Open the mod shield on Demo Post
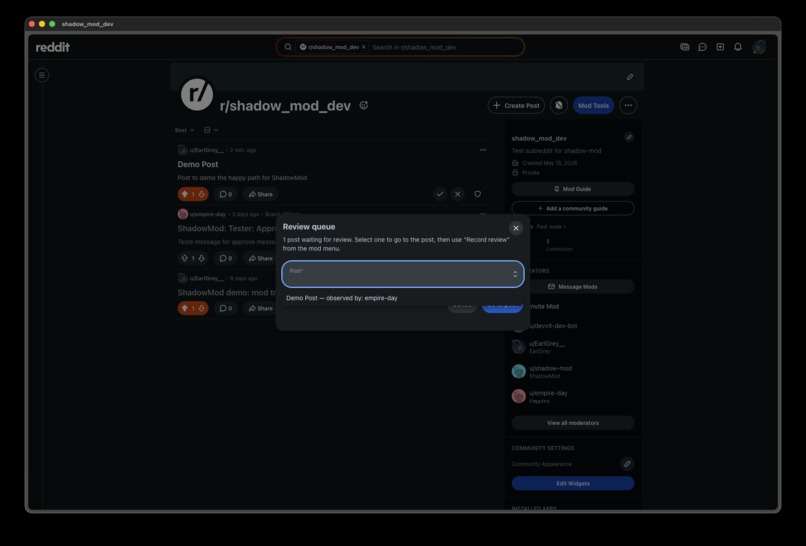806x546 pixels. tap(478, 194)
